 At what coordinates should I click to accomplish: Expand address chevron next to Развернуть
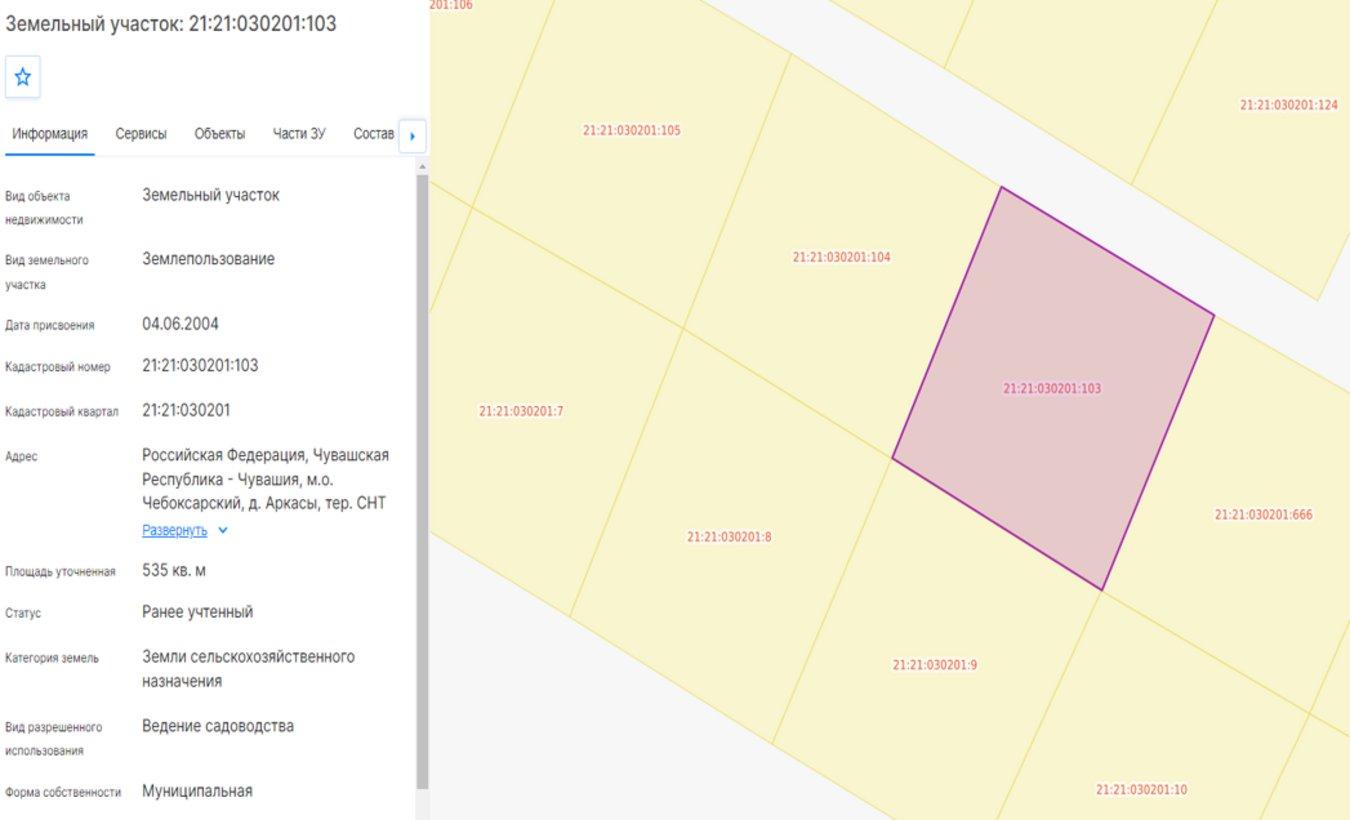pyautogui.click(x=223, y=531)
